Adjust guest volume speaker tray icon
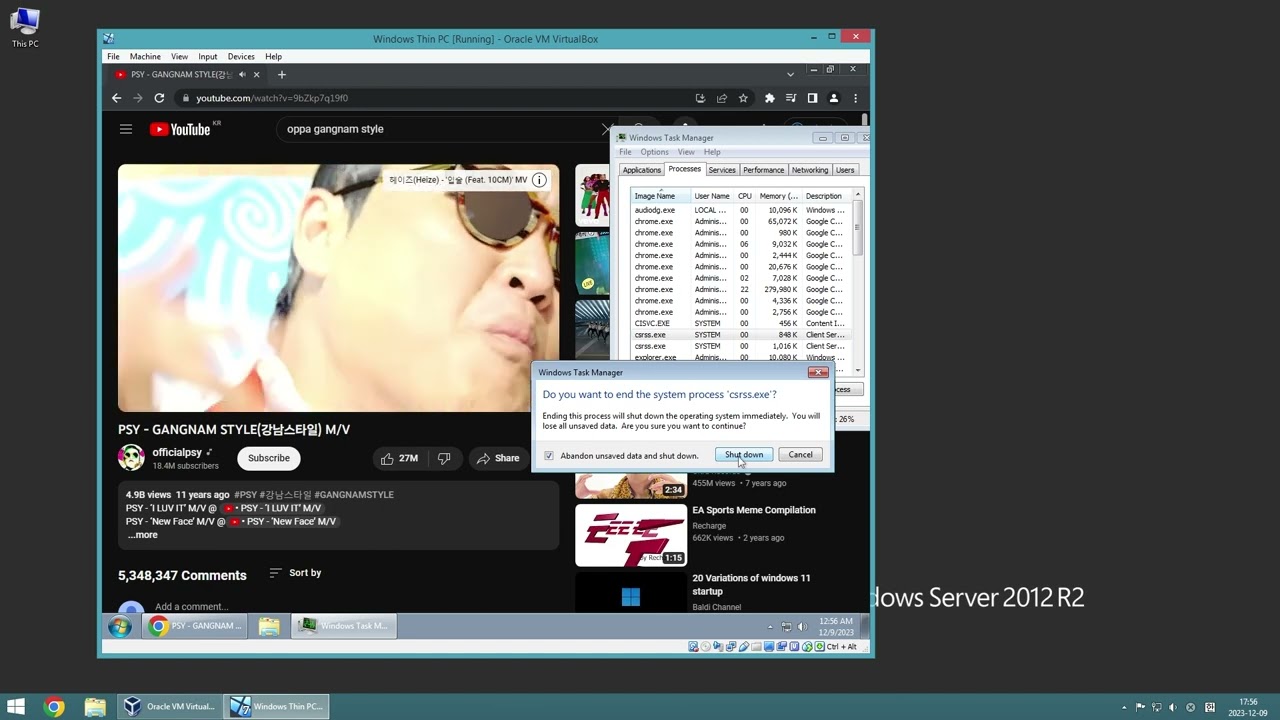Image resolution: width=1280 pixels, height=720 pixels. coord(802,627)
